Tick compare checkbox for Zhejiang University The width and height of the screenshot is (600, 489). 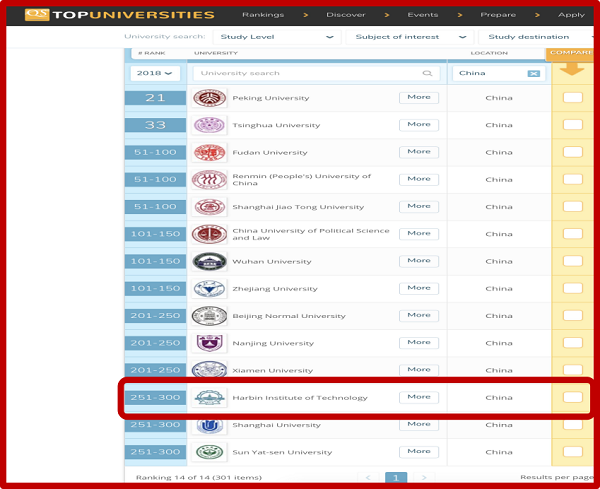tap(573, 288)
